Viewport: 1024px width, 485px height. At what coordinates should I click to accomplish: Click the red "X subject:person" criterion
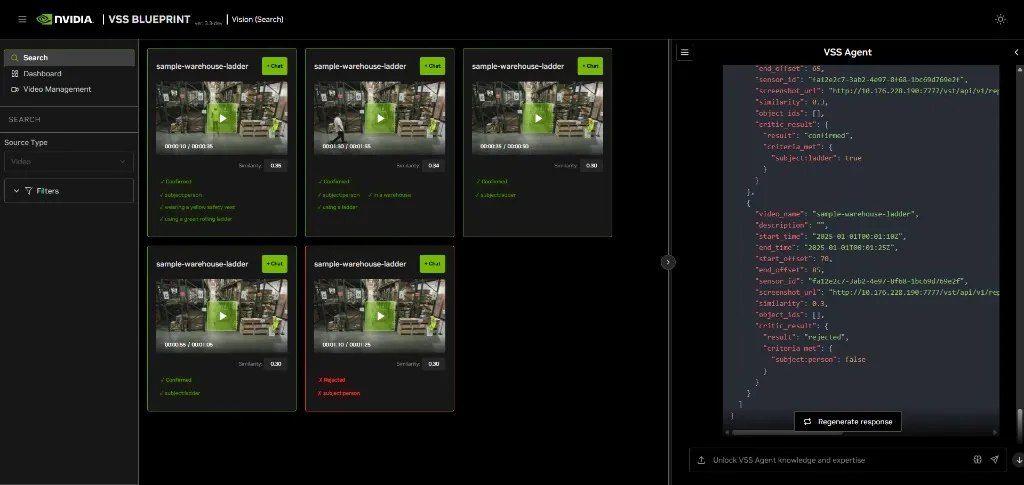[x=339, y=393]
